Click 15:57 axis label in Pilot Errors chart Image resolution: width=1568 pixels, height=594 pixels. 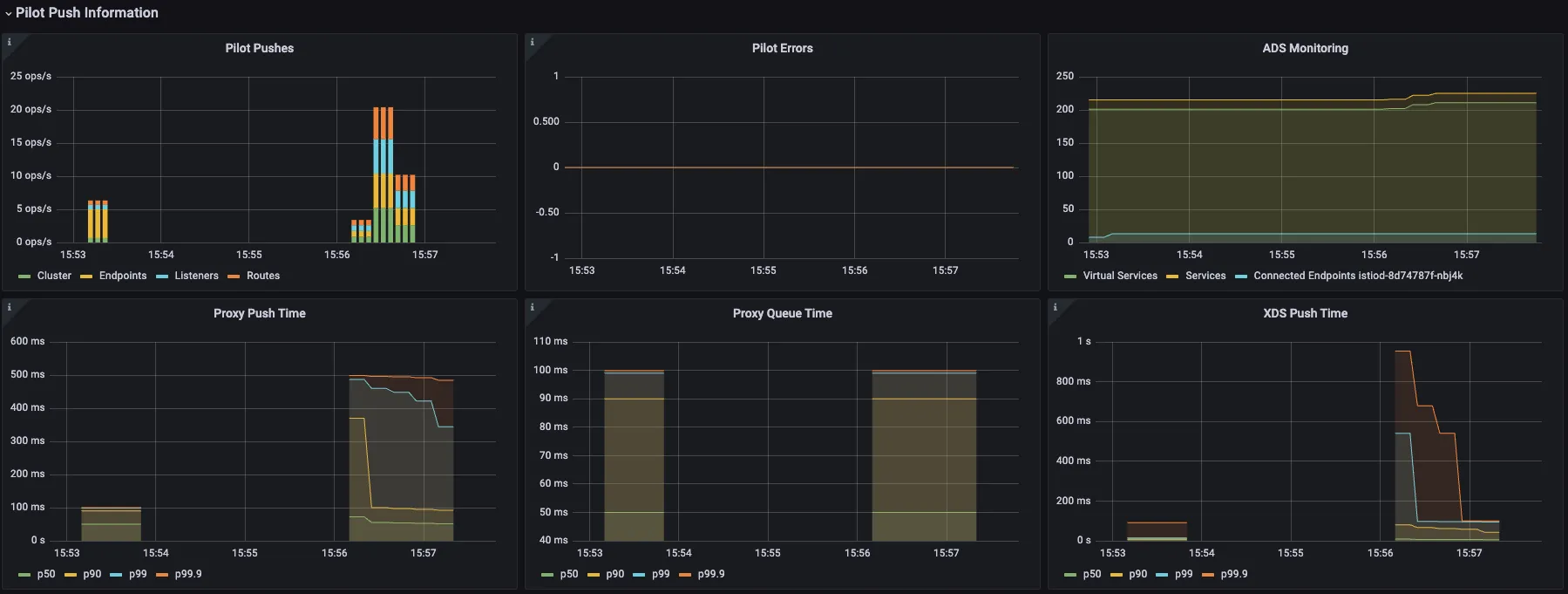pos(945,270)
